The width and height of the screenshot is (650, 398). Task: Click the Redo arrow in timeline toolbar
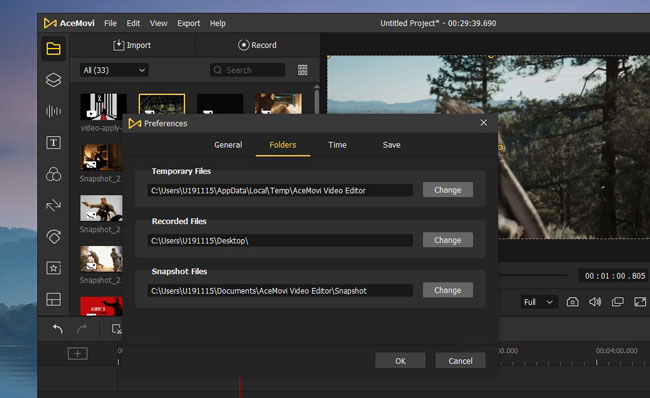(x=82, y=329)
